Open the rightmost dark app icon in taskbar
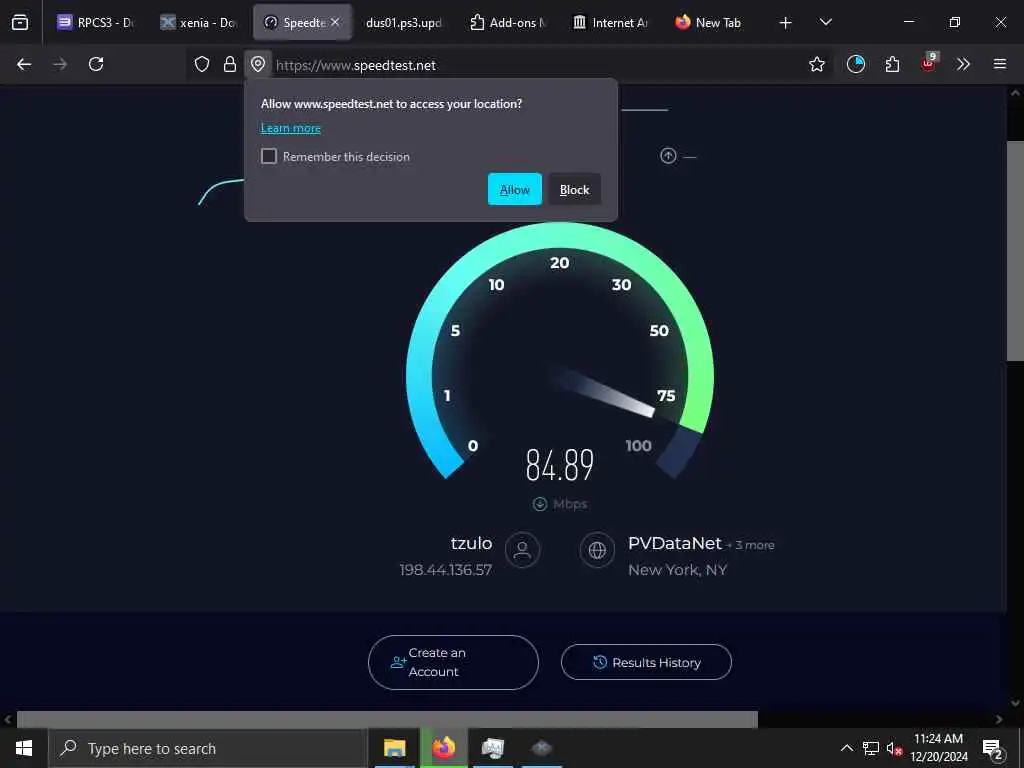 541,748
